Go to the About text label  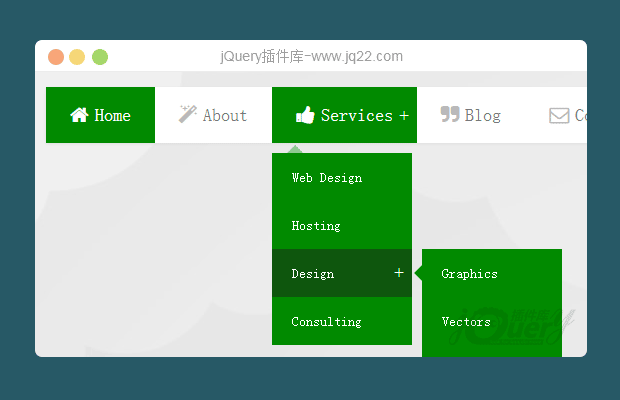pos(224,116)
